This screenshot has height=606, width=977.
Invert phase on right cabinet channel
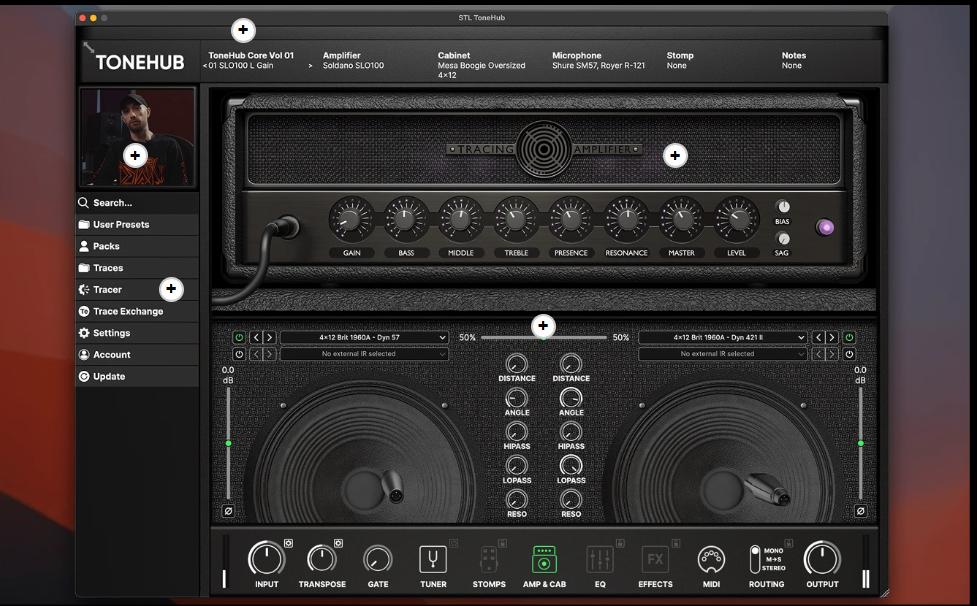coord(860,511)
